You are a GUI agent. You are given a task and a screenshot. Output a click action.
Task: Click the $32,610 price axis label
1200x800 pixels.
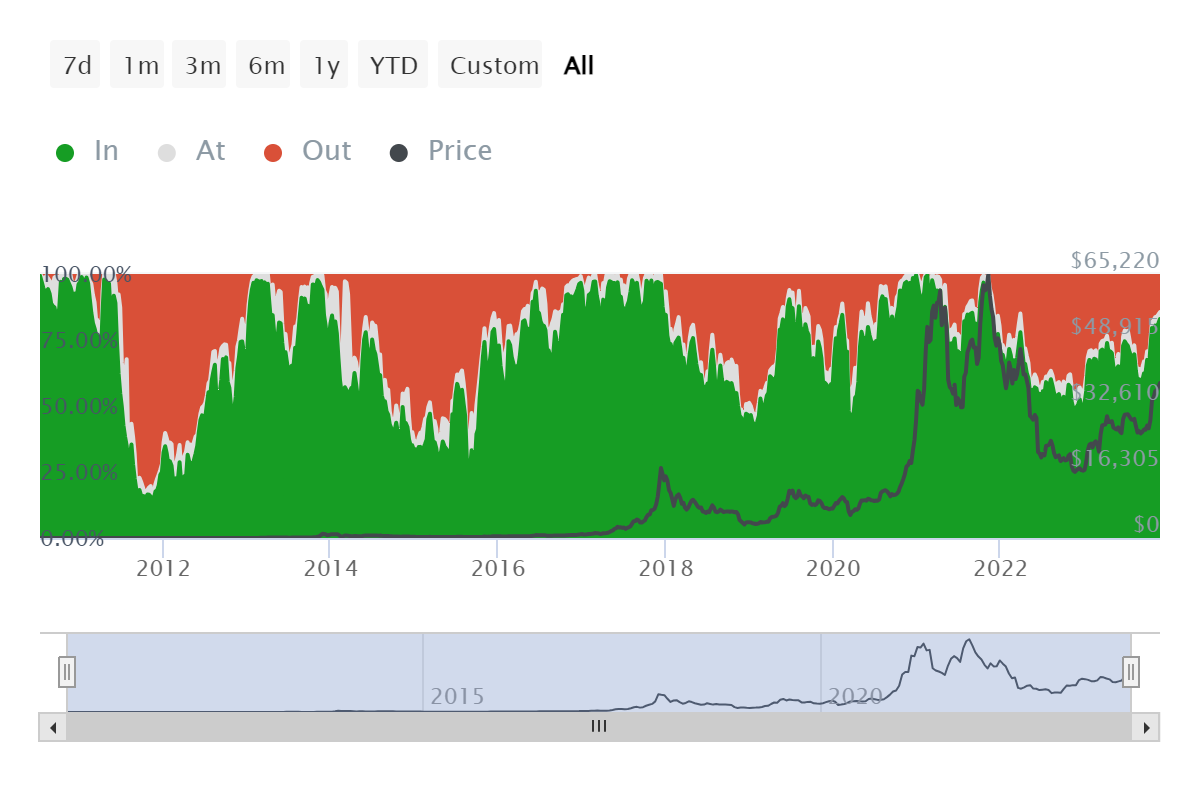coord(1115,393)
